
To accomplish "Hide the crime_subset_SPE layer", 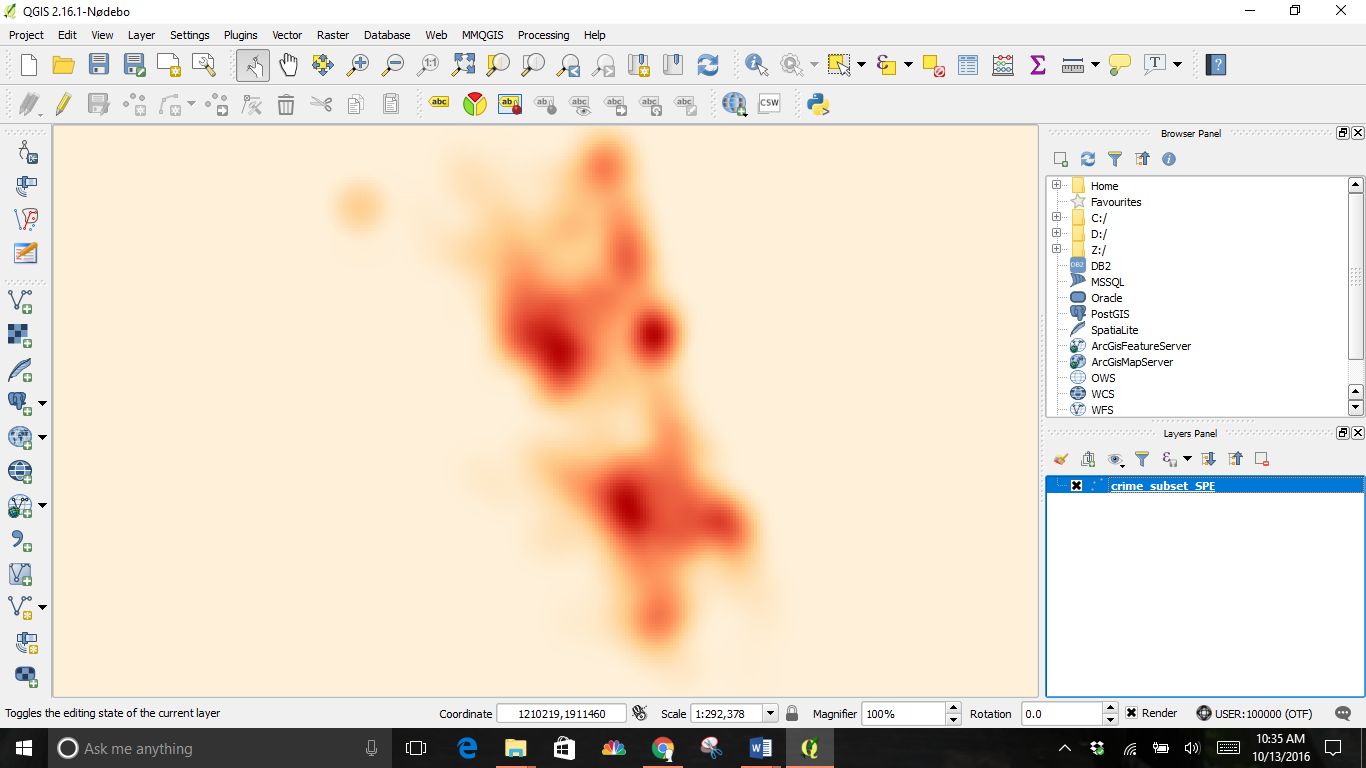I will tap(1075, 485).
